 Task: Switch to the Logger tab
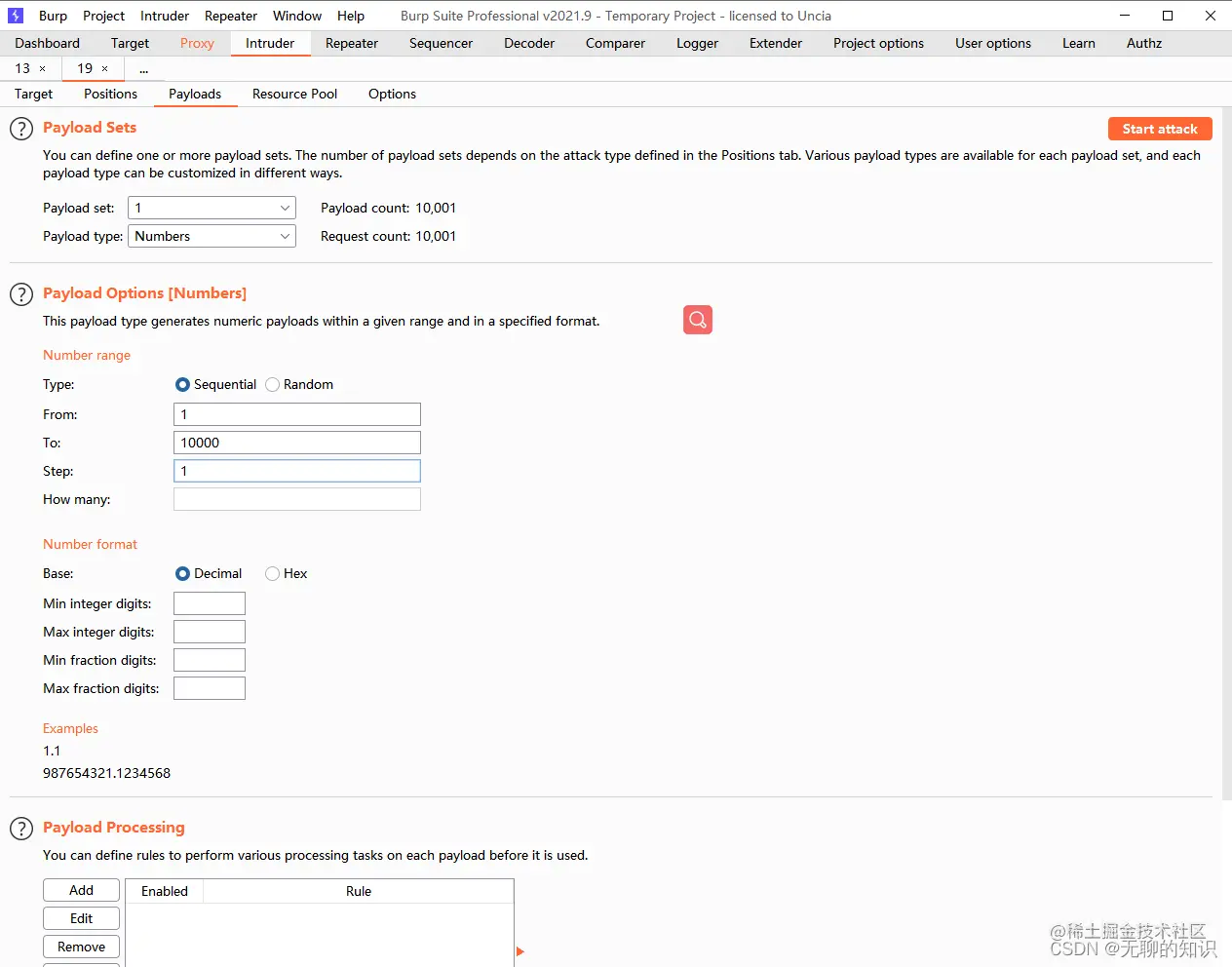(x=697, y=43)
